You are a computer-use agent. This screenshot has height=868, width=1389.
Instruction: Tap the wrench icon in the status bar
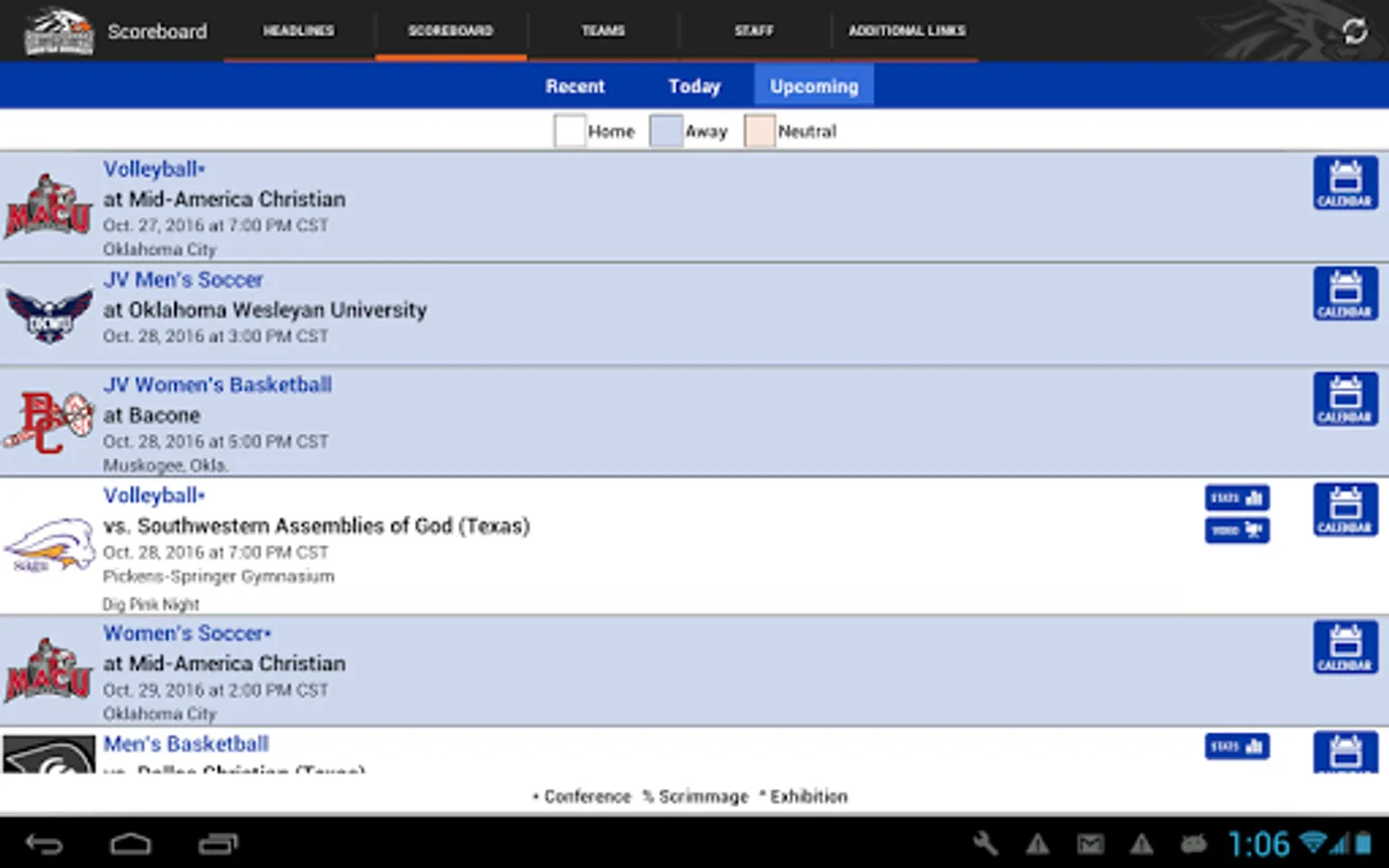coord(986,844)
